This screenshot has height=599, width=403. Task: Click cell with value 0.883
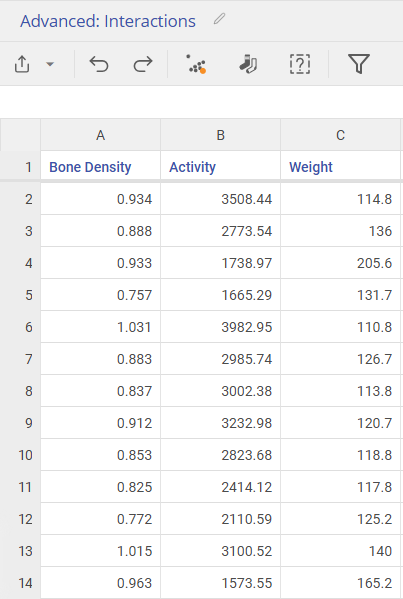100,359
